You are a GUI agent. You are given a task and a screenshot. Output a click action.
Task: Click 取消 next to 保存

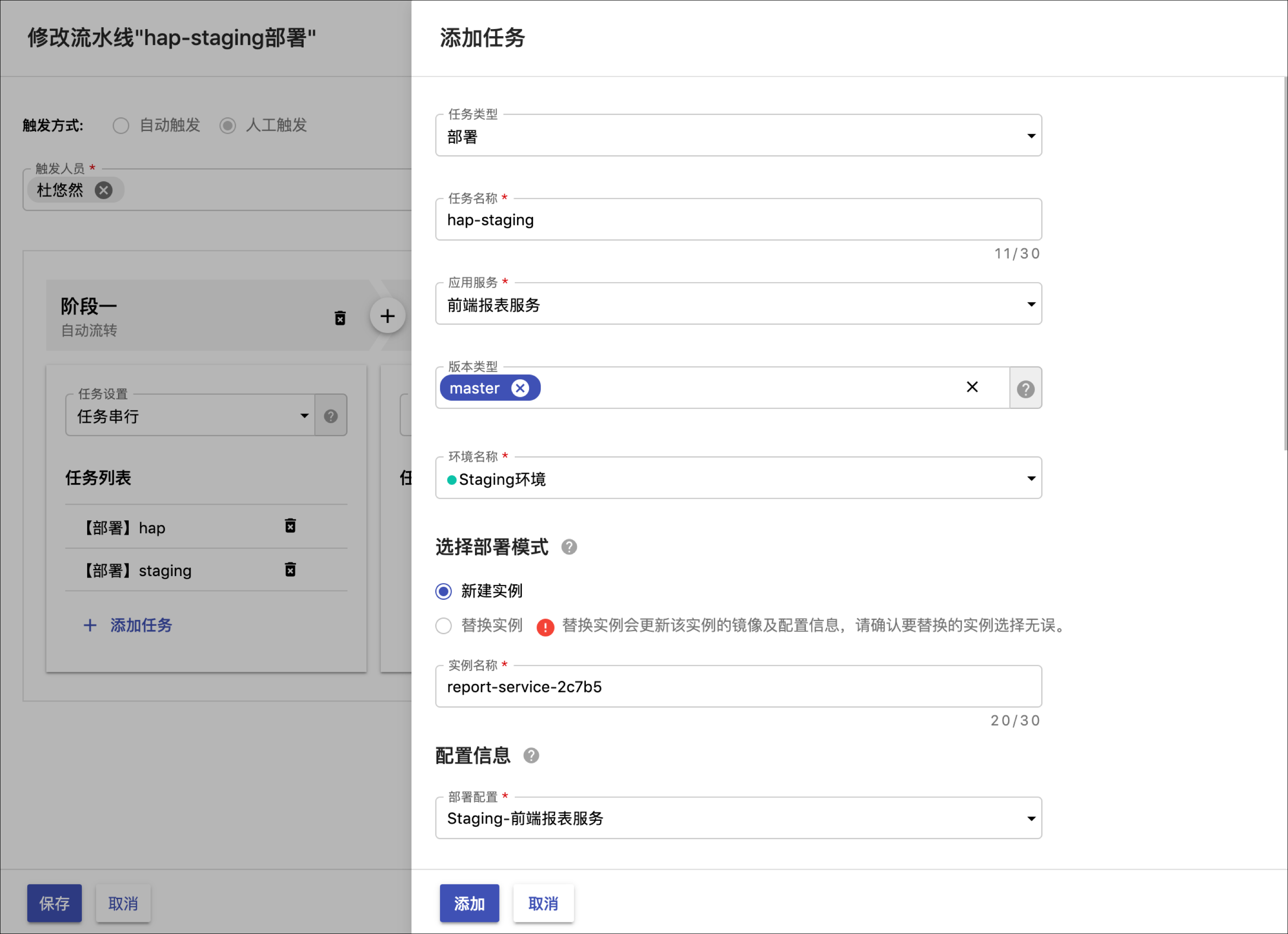pyautogui.click(x=123, y=903)
